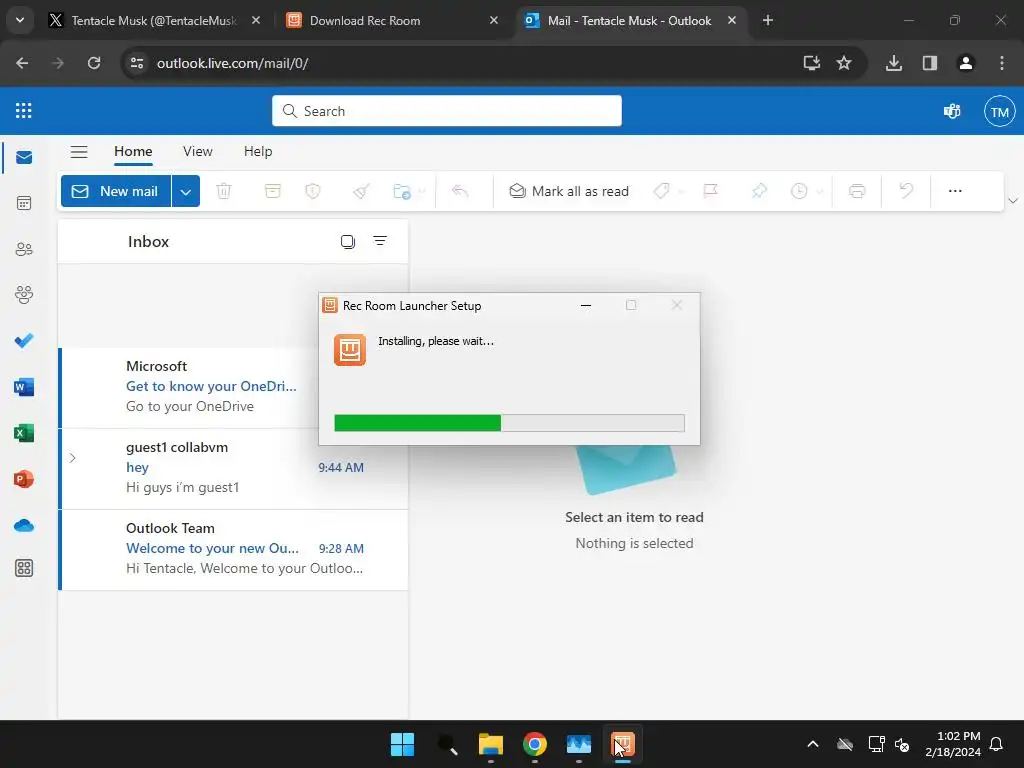Select the View ribbon tab
Viewport: 1024px width, 768px height.
(x=198, y=152)
